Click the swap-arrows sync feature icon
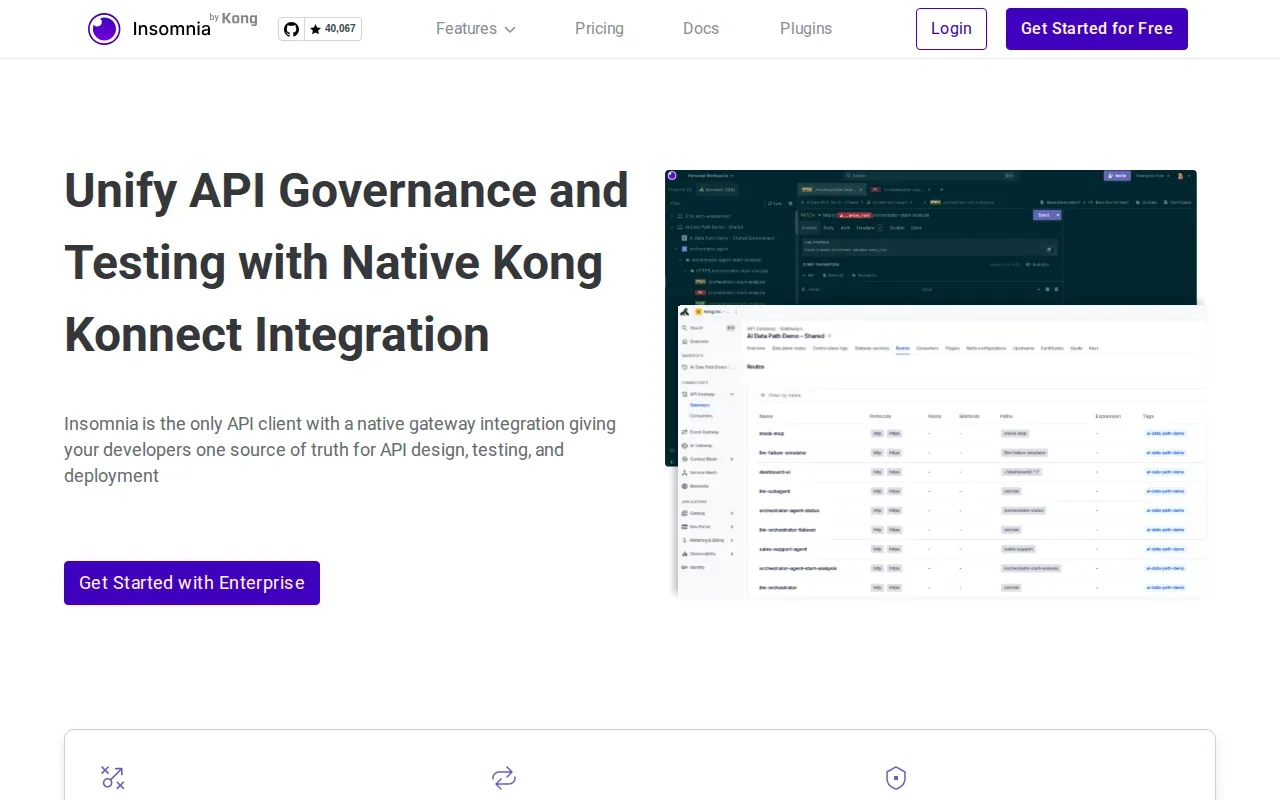 click(504, 778)
